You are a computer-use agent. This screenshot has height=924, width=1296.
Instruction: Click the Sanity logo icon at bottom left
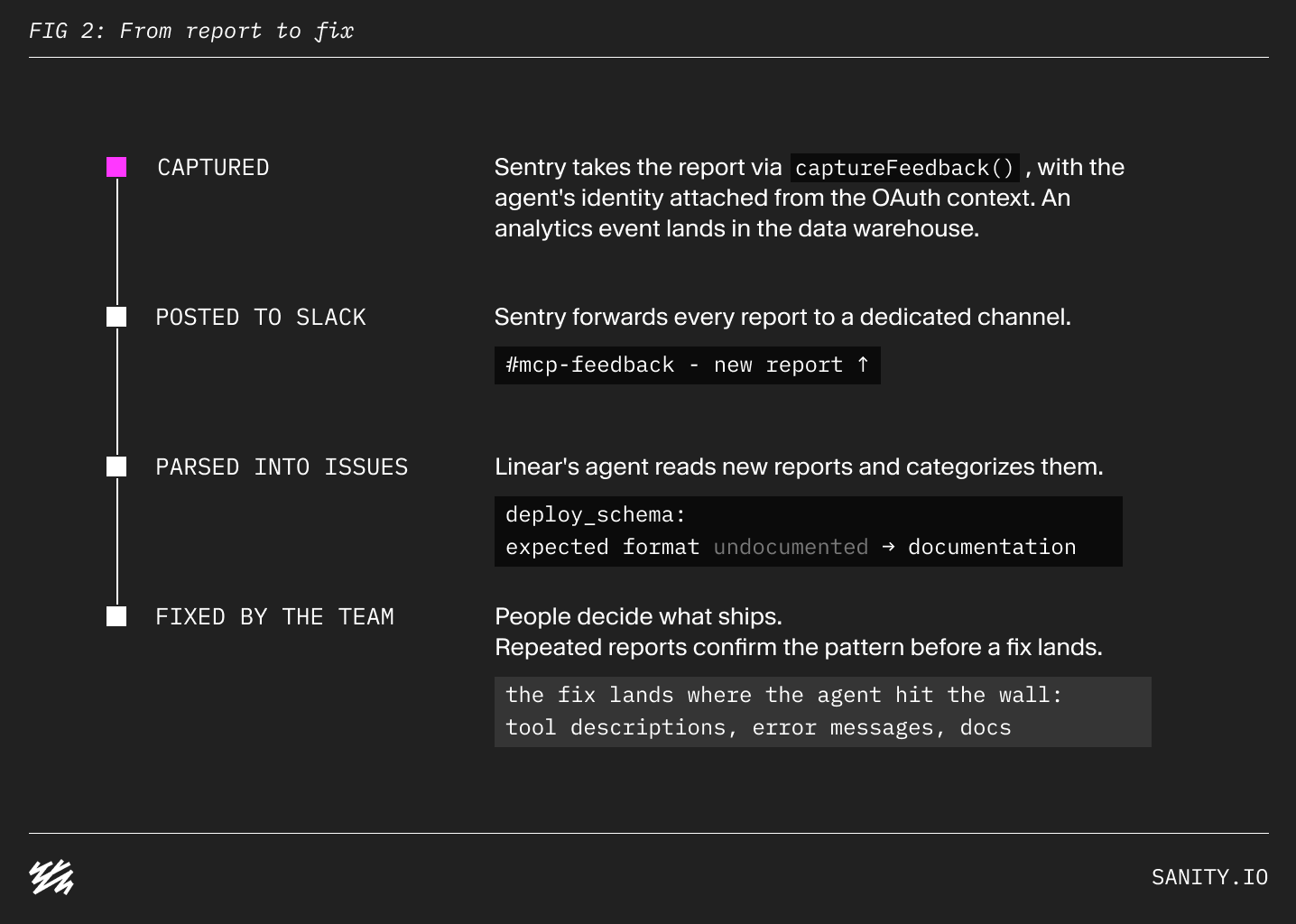pyautogui.click(x=51, y=877)
